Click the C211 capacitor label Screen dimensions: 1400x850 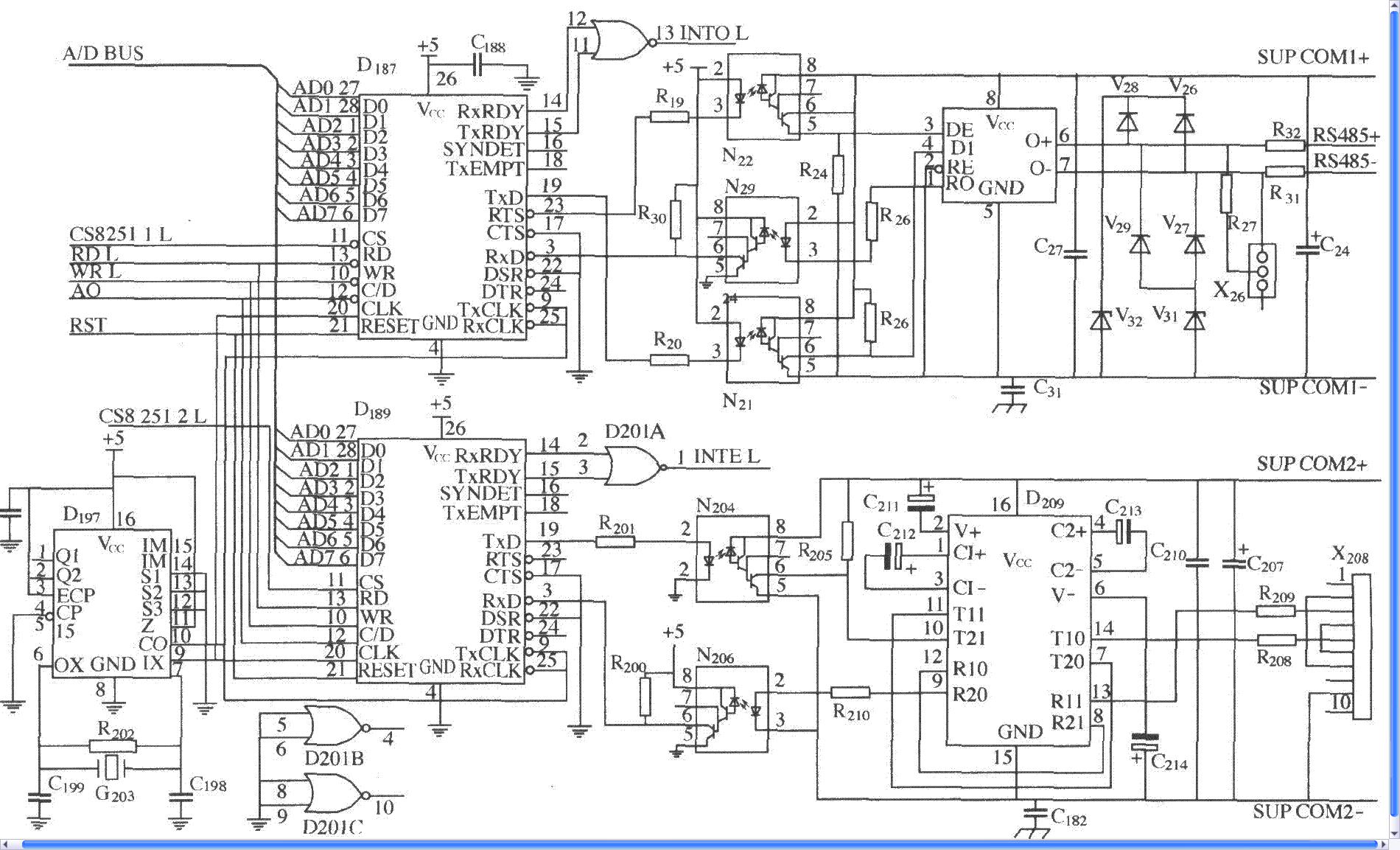pos(881,504)
